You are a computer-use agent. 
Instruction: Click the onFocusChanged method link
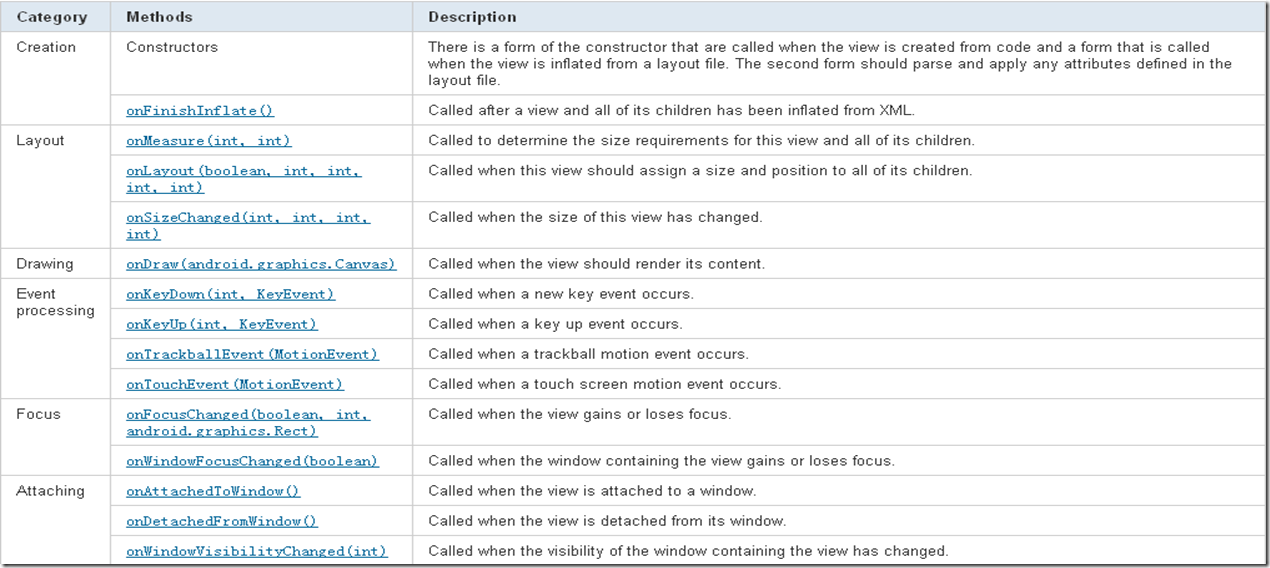pos(248,422)
